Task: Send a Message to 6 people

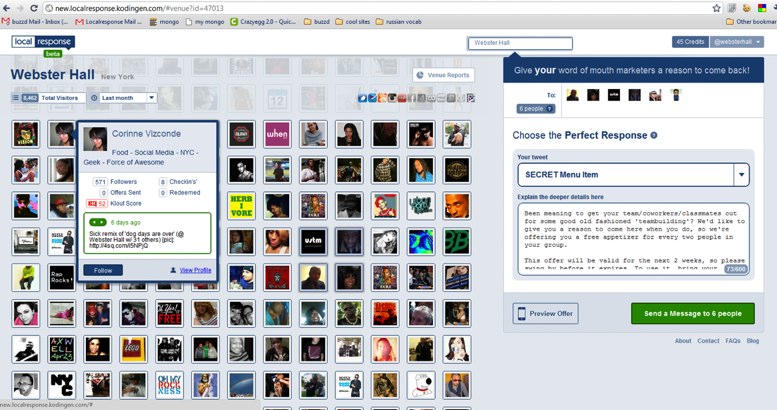Action: coord(693,313)
